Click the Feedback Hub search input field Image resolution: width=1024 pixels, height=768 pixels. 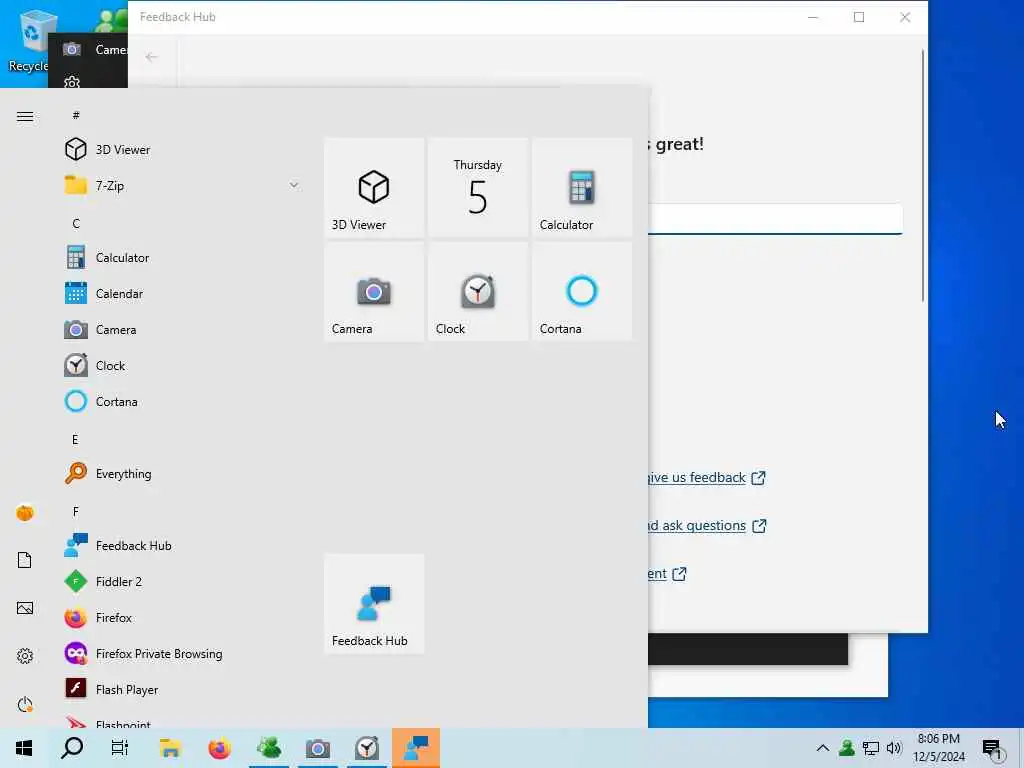pyautogui.click(x=775, y=219)
